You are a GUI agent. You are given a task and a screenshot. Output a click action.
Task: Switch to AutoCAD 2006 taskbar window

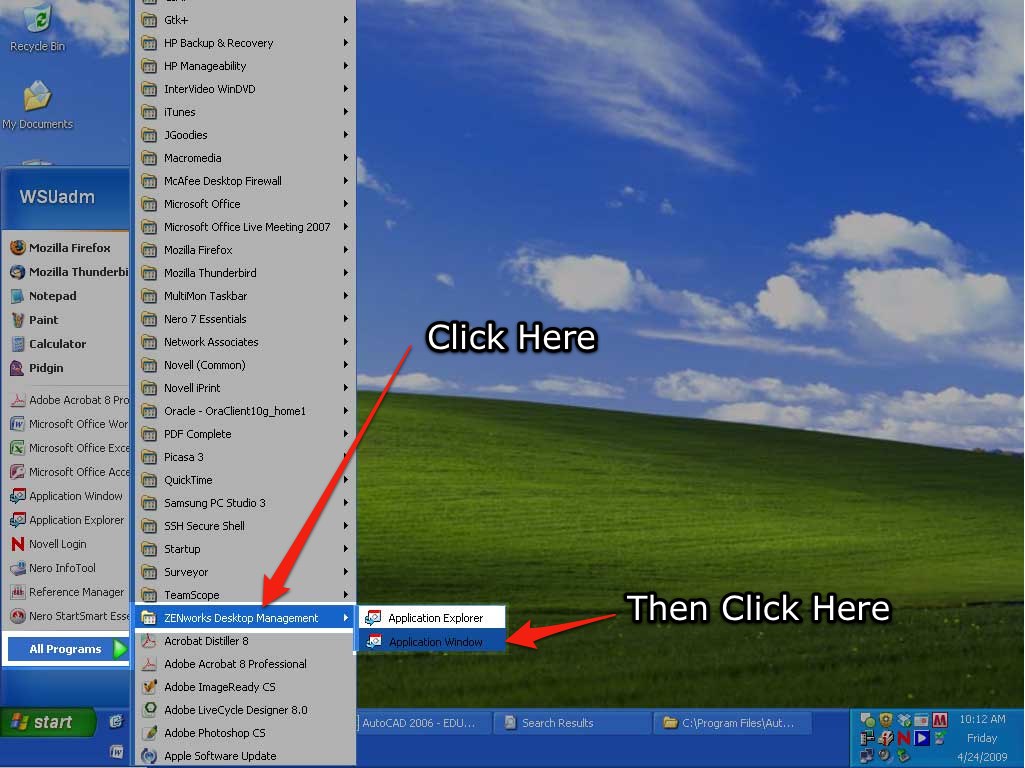420,723
